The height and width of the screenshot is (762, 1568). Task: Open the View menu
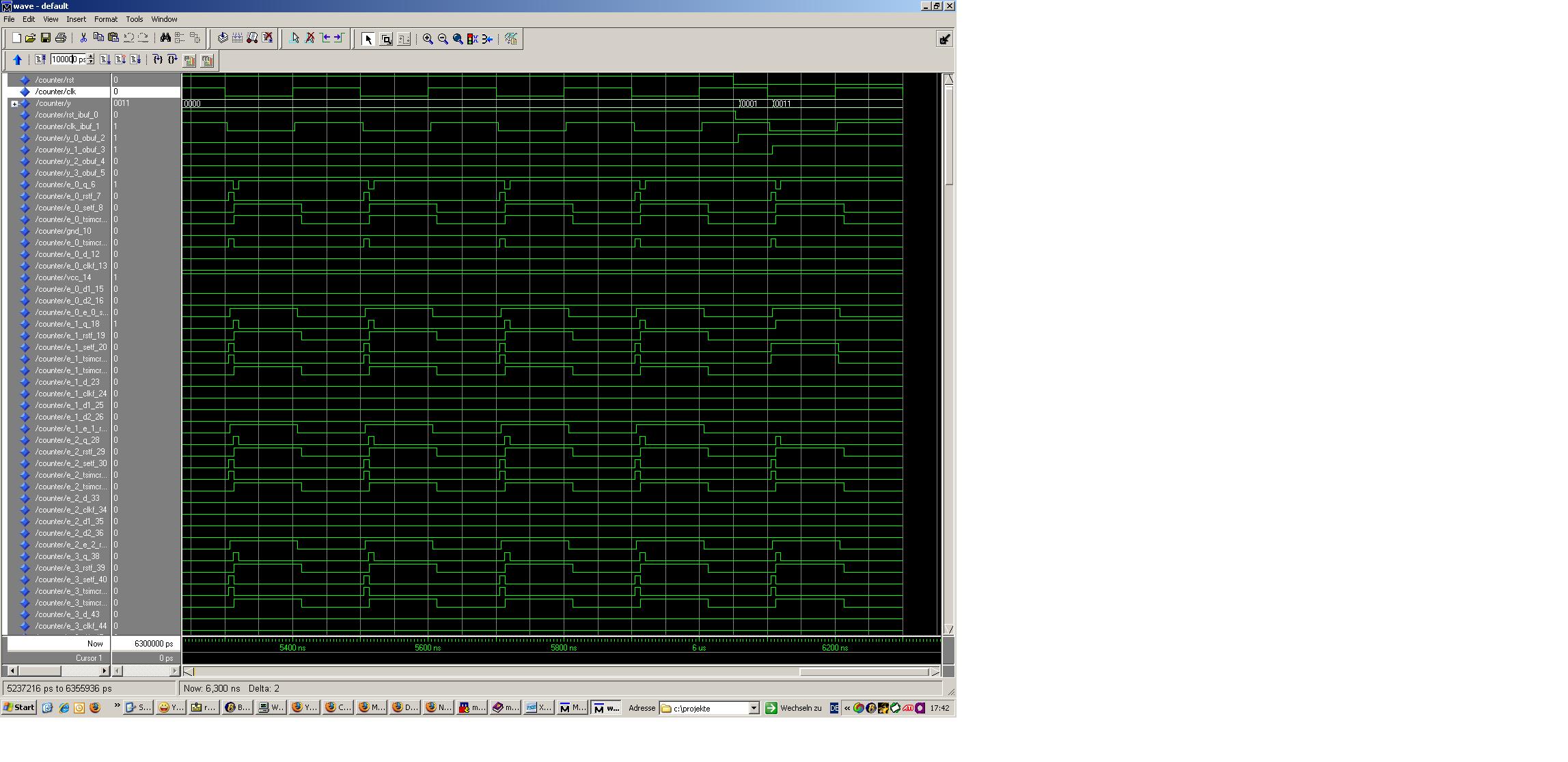click(51, 19)
